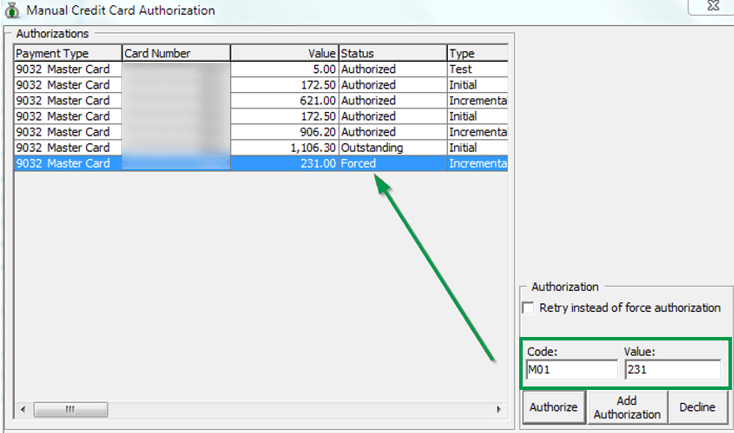This screenshot has height=433, width=734.
Task: Select the row with value 621.00
Action: coord(261,101)
